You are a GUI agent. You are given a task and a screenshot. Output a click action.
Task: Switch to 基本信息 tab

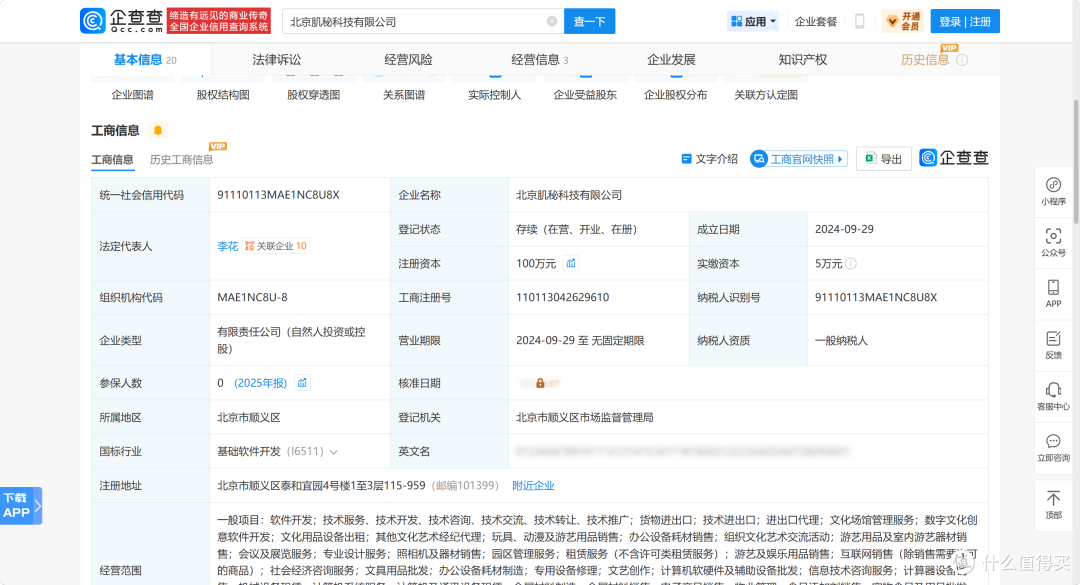pyautogui.click(x=145, y=60)
